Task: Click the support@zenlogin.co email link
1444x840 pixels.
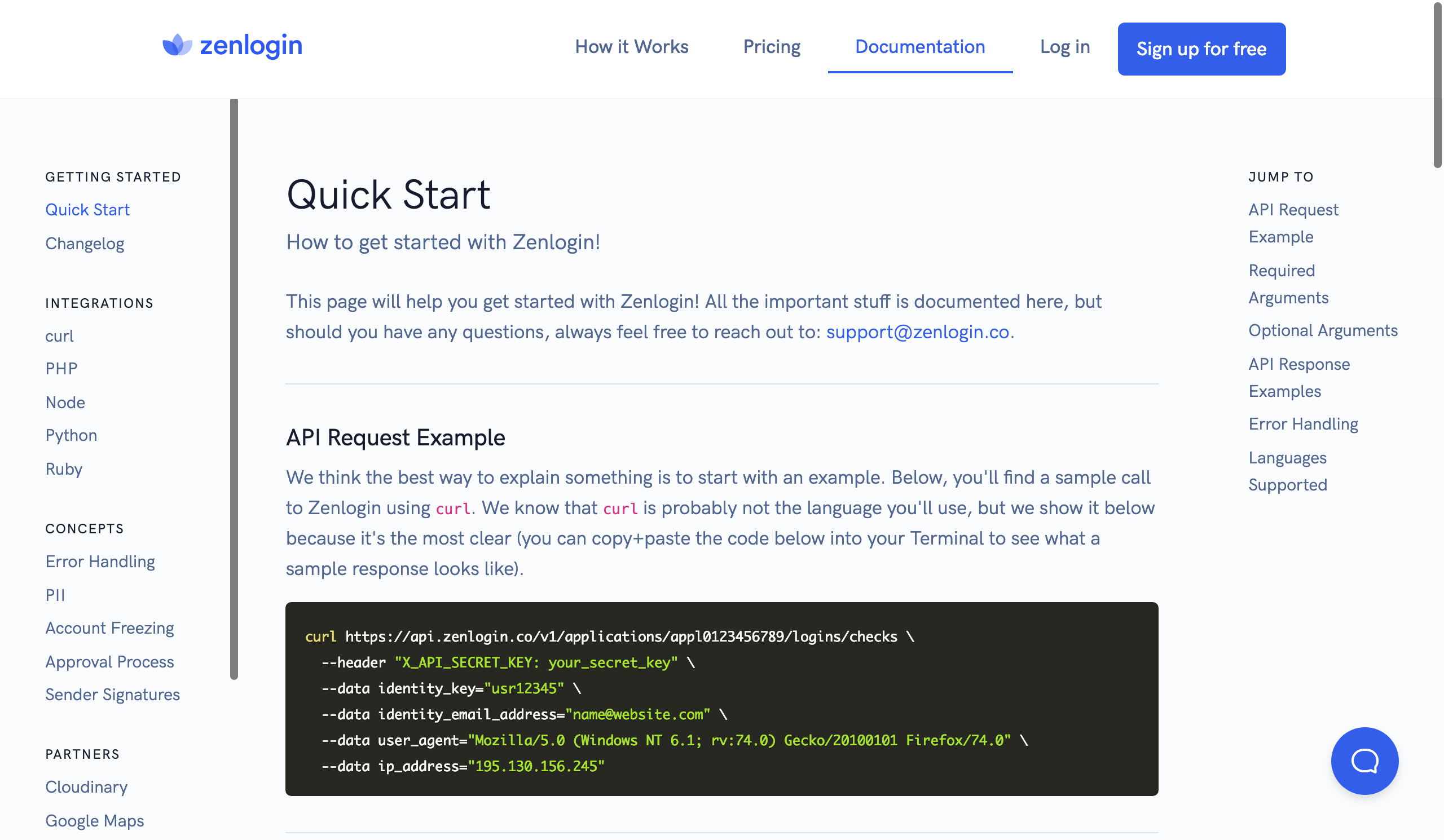Action: (917, 332)
